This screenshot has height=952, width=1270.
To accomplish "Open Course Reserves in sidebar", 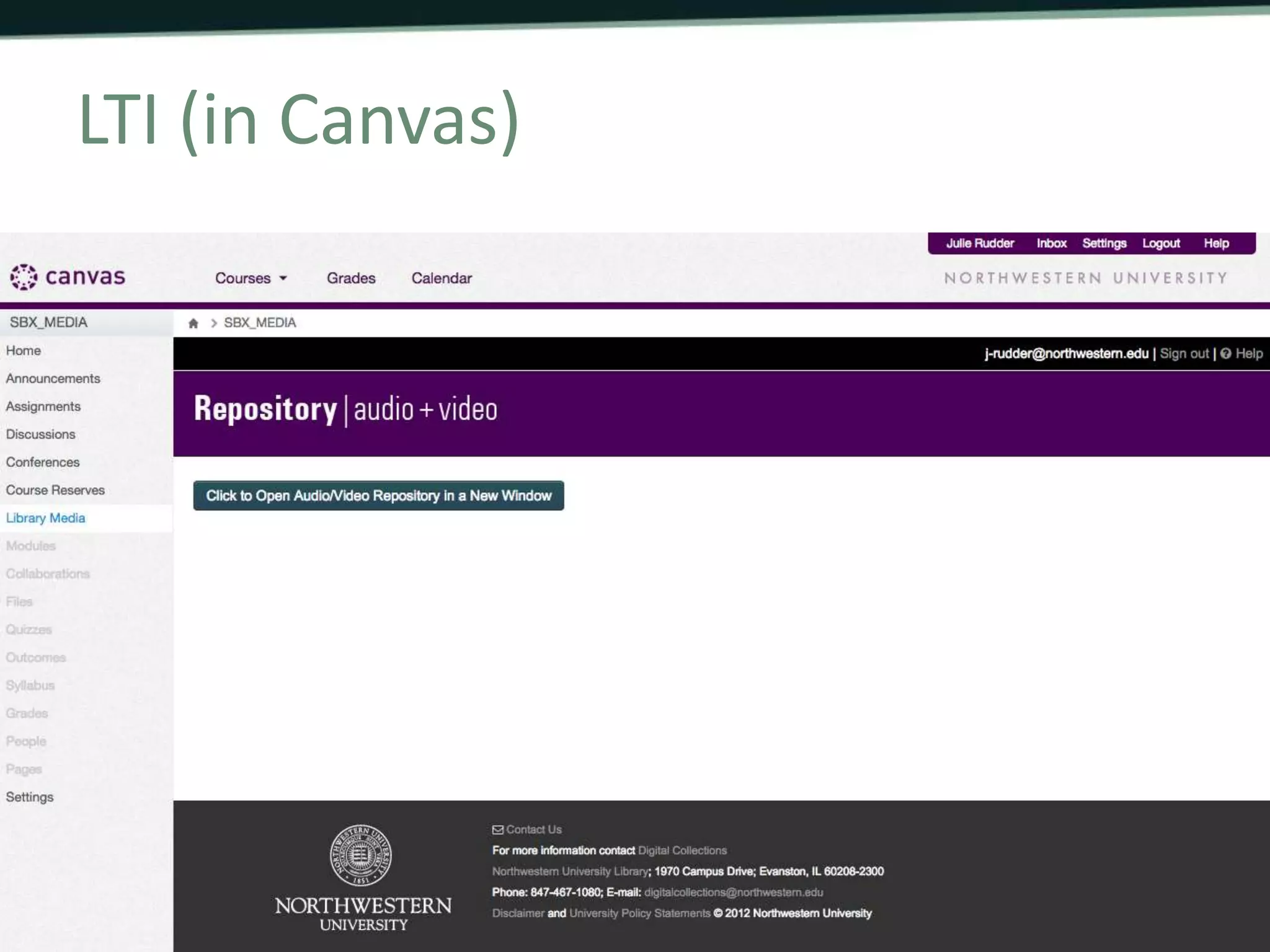I will (55, 490).
